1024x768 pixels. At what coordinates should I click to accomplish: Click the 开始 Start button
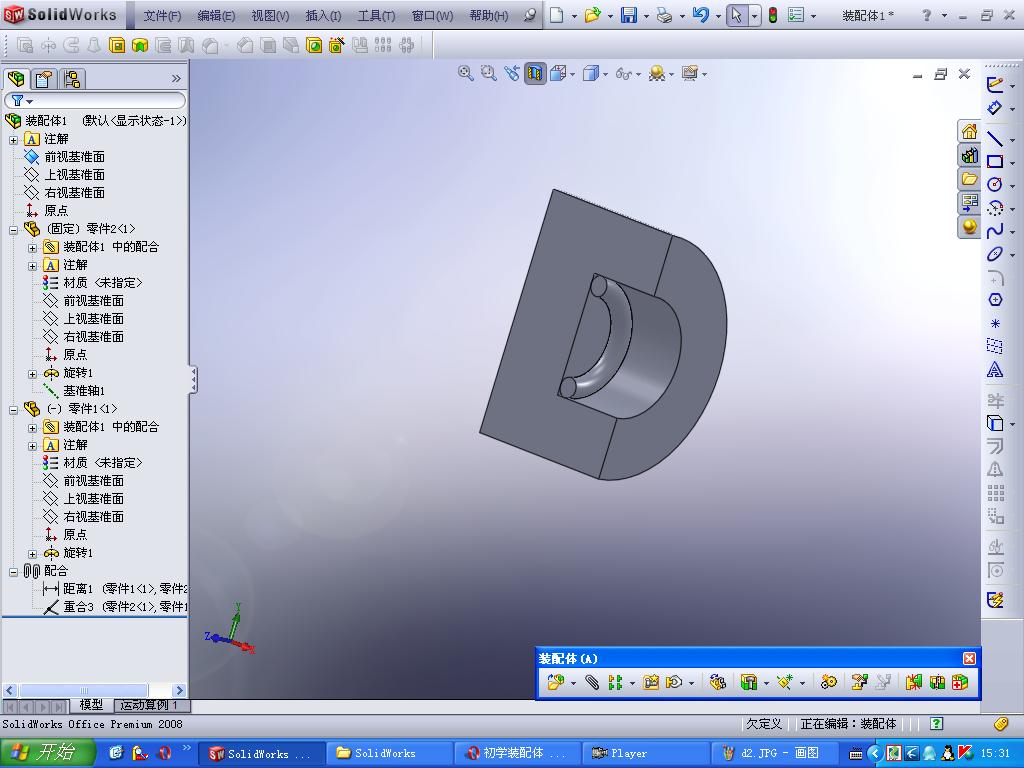coord(47,753)
